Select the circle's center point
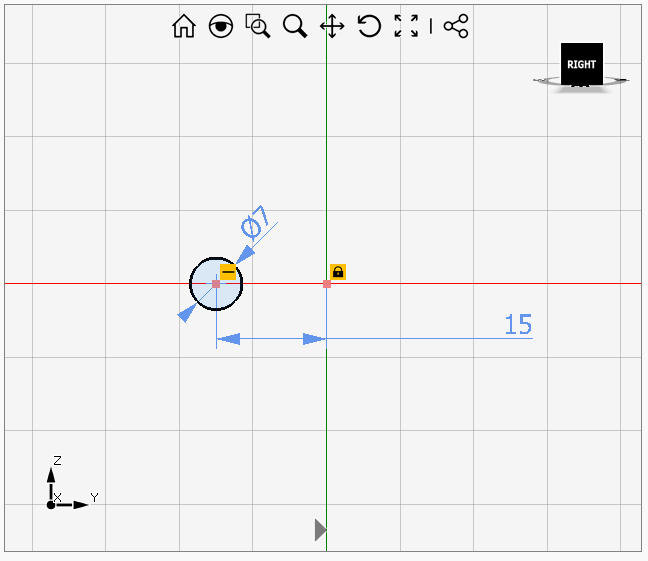The image size is (648, 561). (216, 284)
